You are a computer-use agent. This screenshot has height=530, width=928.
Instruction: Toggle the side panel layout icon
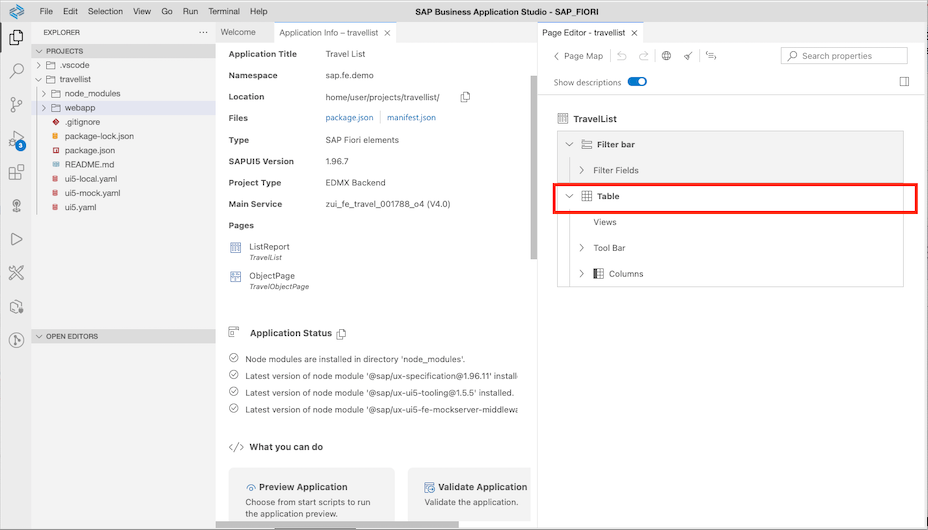coord(904,82)
